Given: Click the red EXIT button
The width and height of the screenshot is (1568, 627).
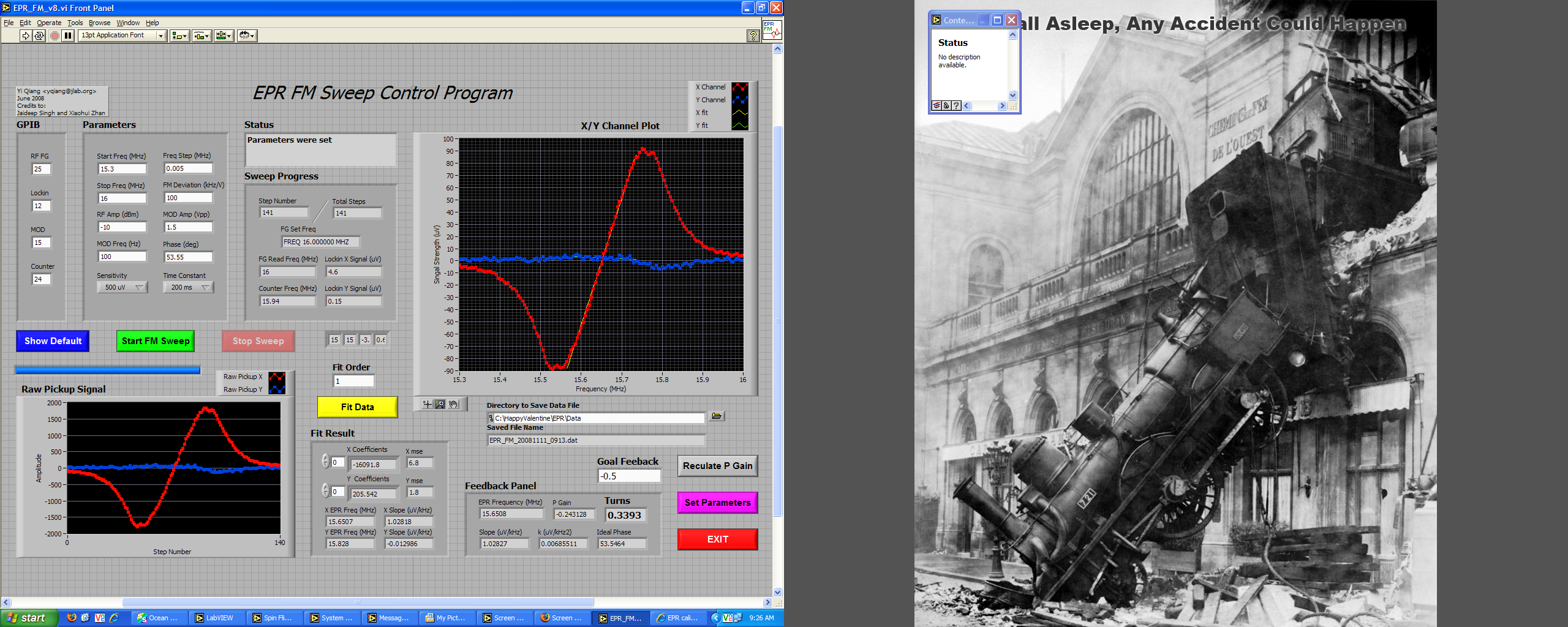Looking at the screenshot, I should pos(718,539).
